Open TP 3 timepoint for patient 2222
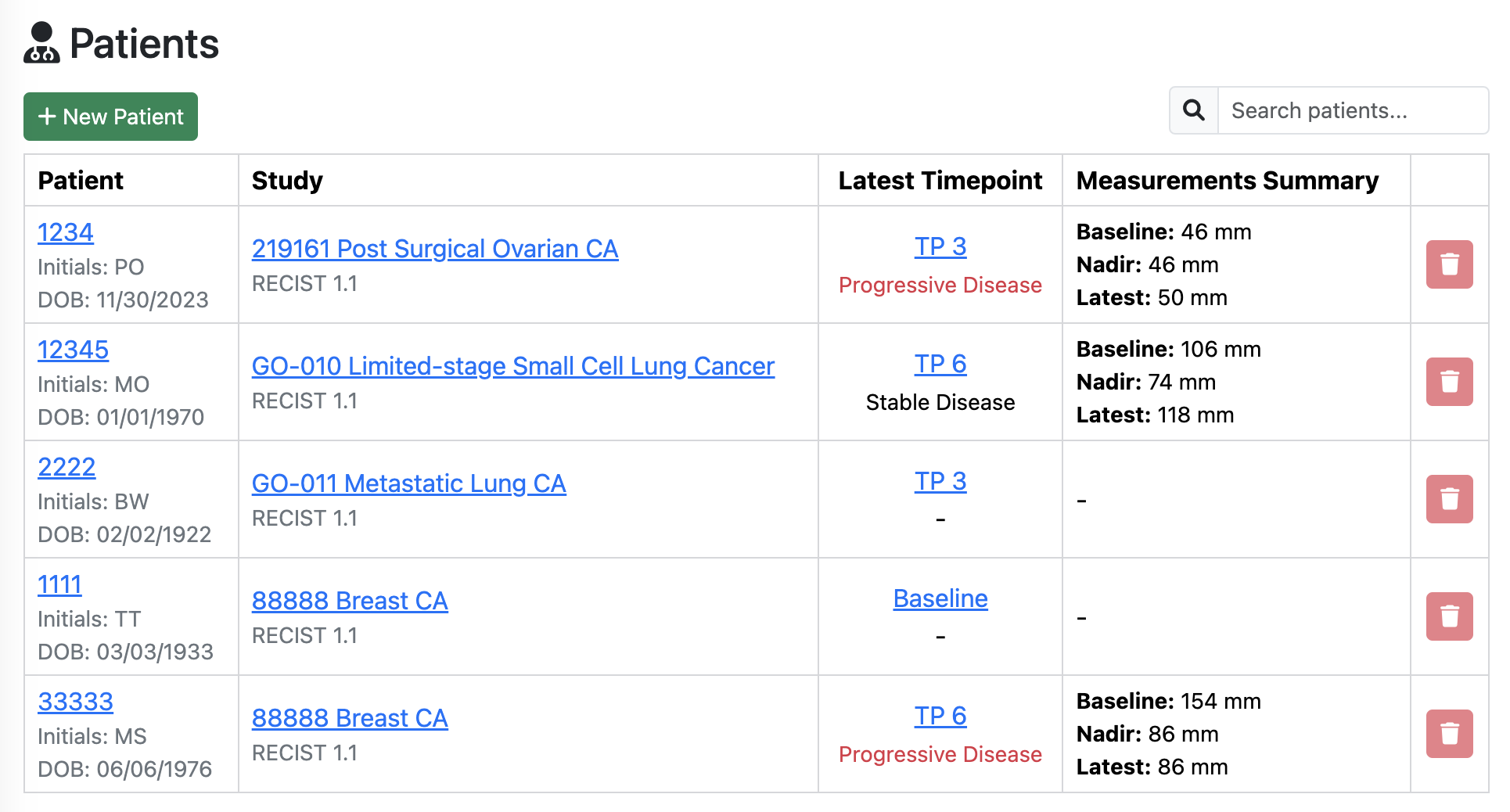The image size is (1510, 812). [940, 481]
